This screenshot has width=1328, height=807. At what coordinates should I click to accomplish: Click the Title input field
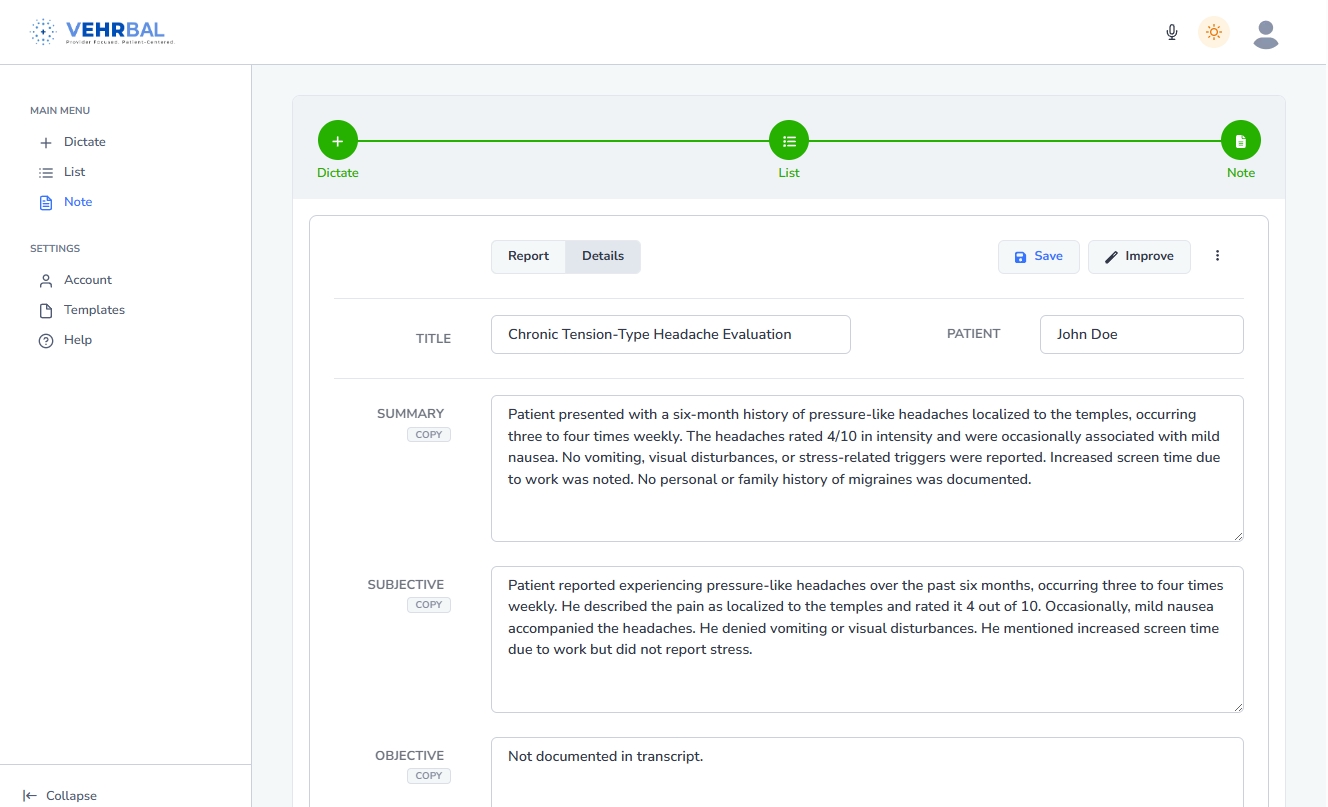[x=670, y=335]
